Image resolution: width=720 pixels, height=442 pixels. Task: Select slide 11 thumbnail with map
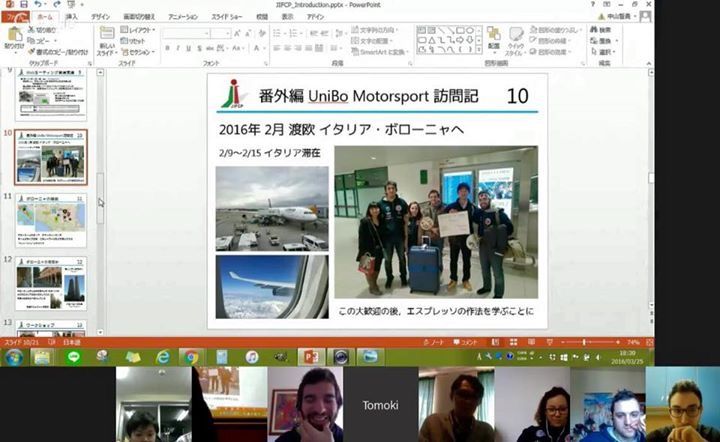51,220
